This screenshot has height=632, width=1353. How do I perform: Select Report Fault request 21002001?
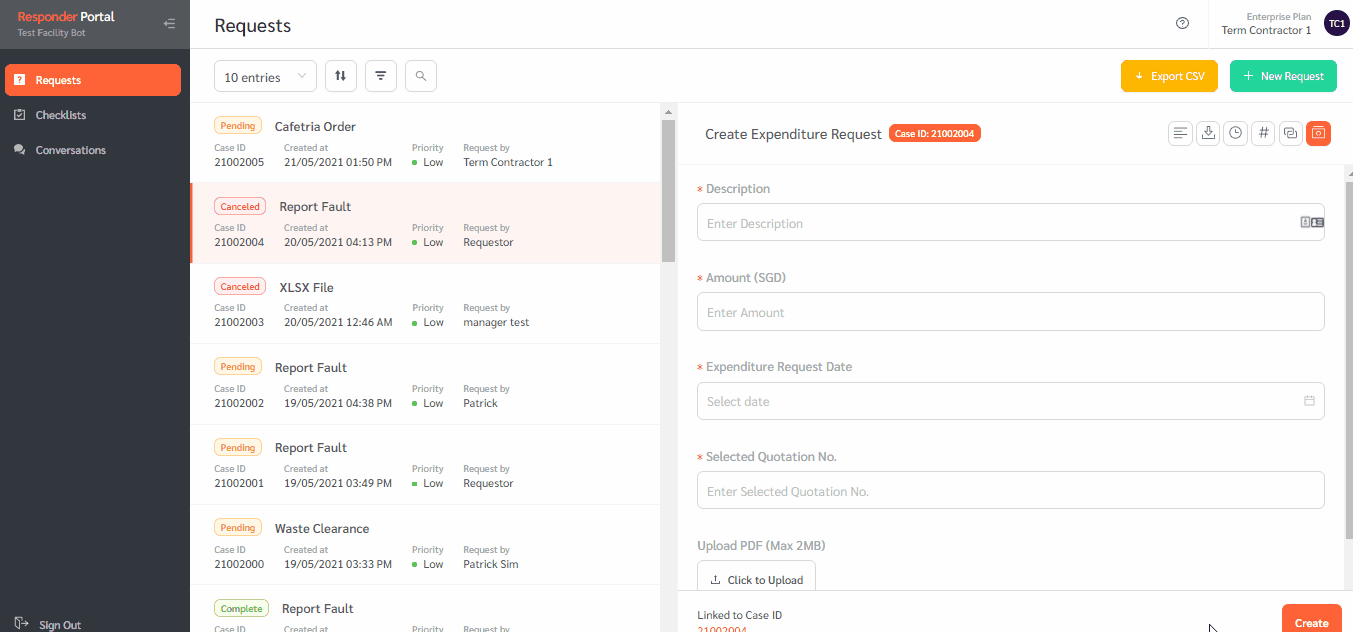coord(425,464)
